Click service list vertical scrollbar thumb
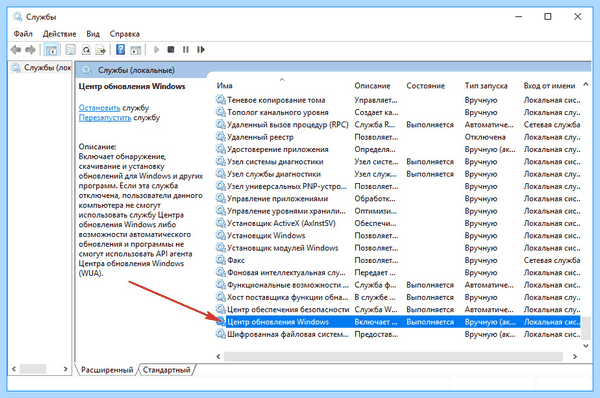The image size is (600, 398). coord(585,328)
